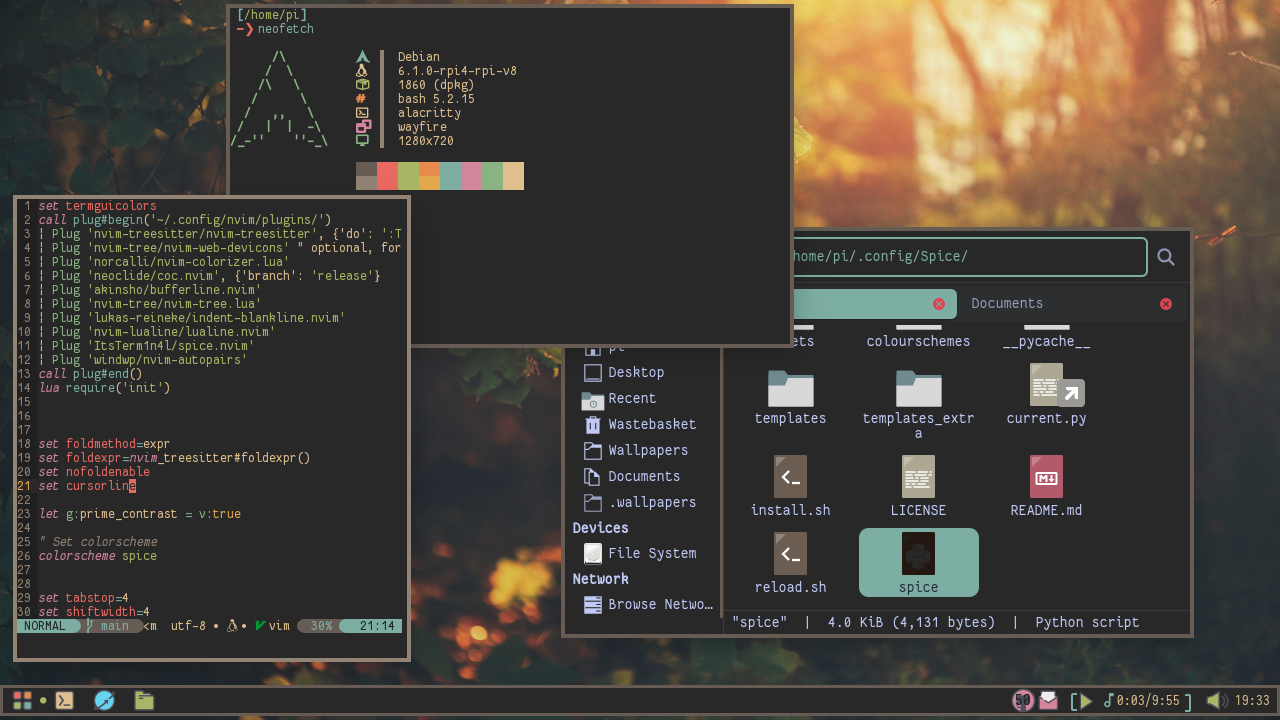
Task: Pick the beige swatch in the neofetch palette
Action: [x=514, y=176]
